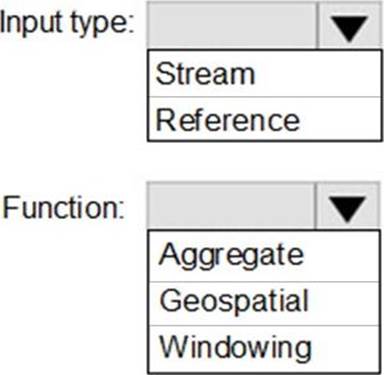Set the function to Windowing

pos(264,348)
